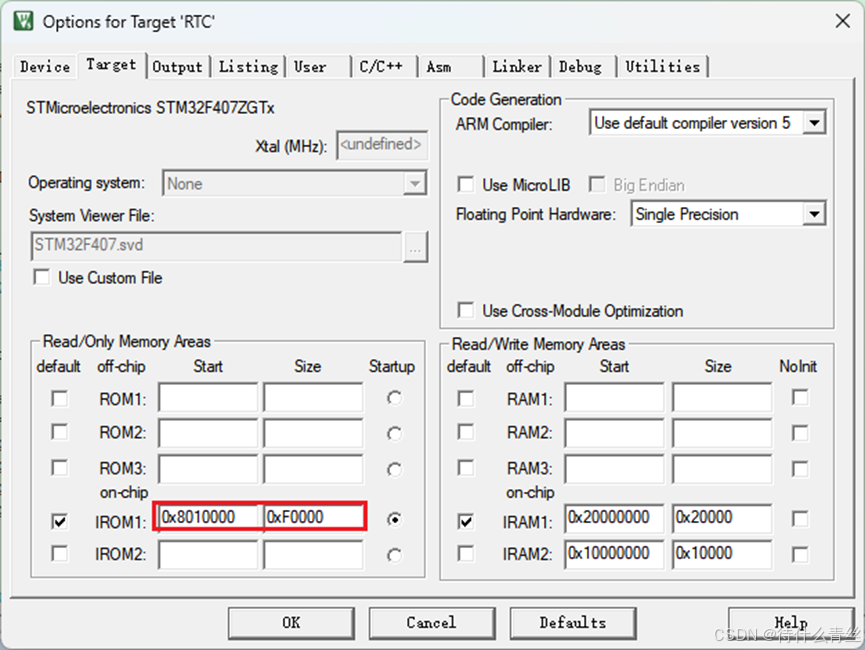The width and height of the screenshot is (865, 650).
Task: Select IROM1 Startup radio button
Action: [394, 519]
